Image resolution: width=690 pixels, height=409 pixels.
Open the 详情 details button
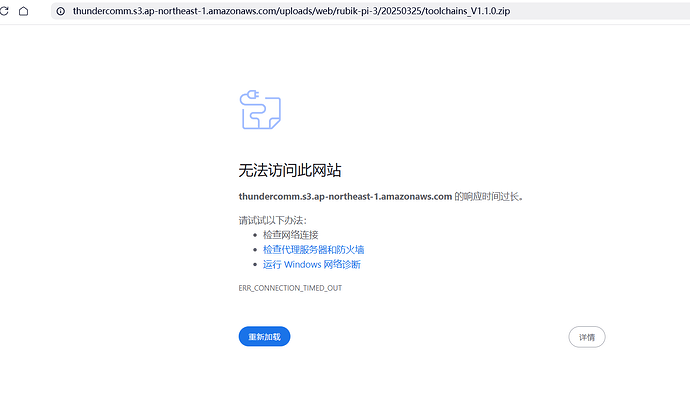pyautogui.click(x=586, y=337)
